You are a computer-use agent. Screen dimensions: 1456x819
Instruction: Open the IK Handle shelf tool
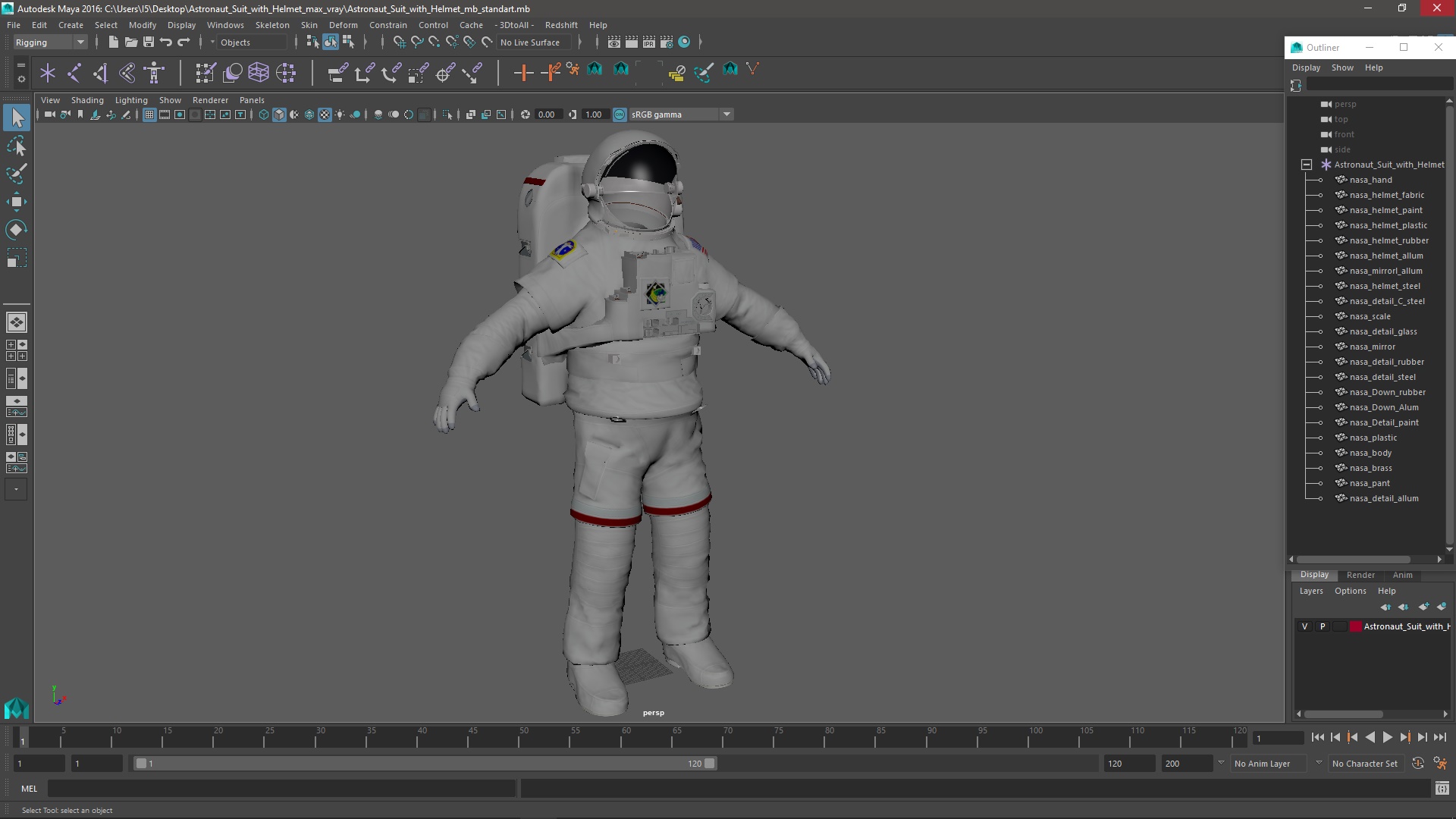(101, 73)
